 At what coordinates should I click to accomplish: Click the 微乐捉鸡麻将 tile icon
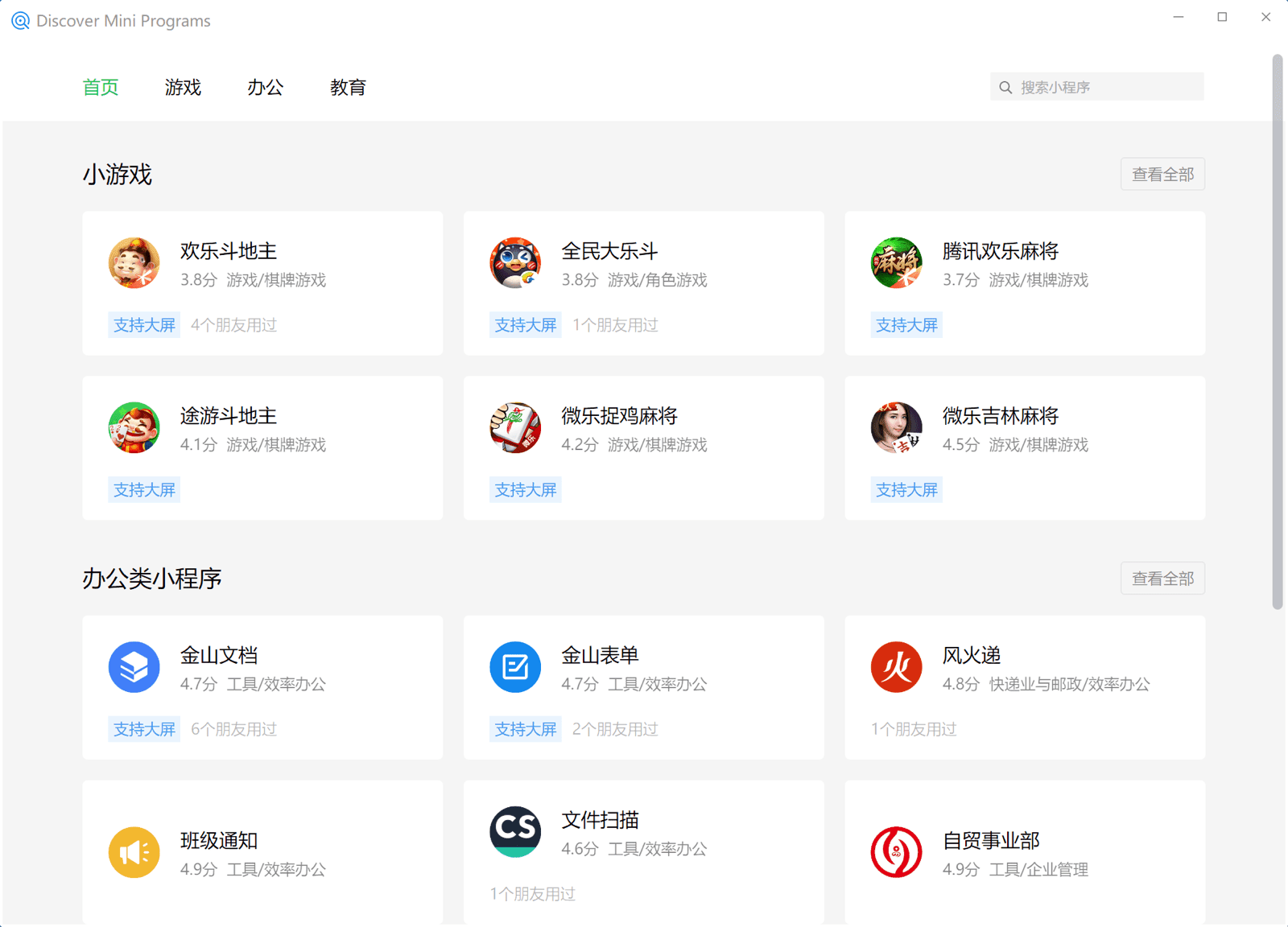[x=515, y=427]
